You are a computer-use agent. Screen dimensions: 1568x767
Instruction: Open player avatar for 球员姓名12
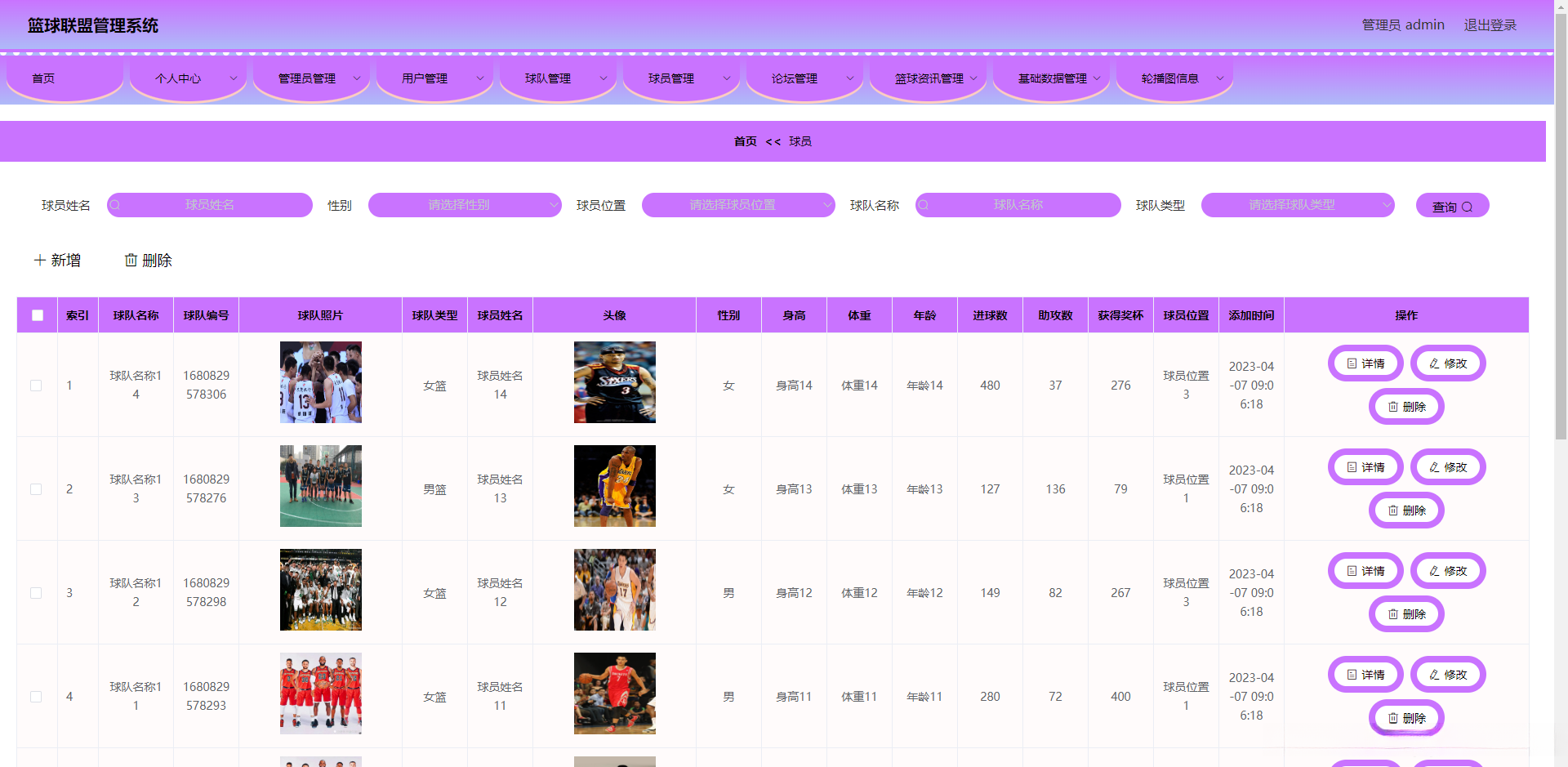click(x=615, y=590)
